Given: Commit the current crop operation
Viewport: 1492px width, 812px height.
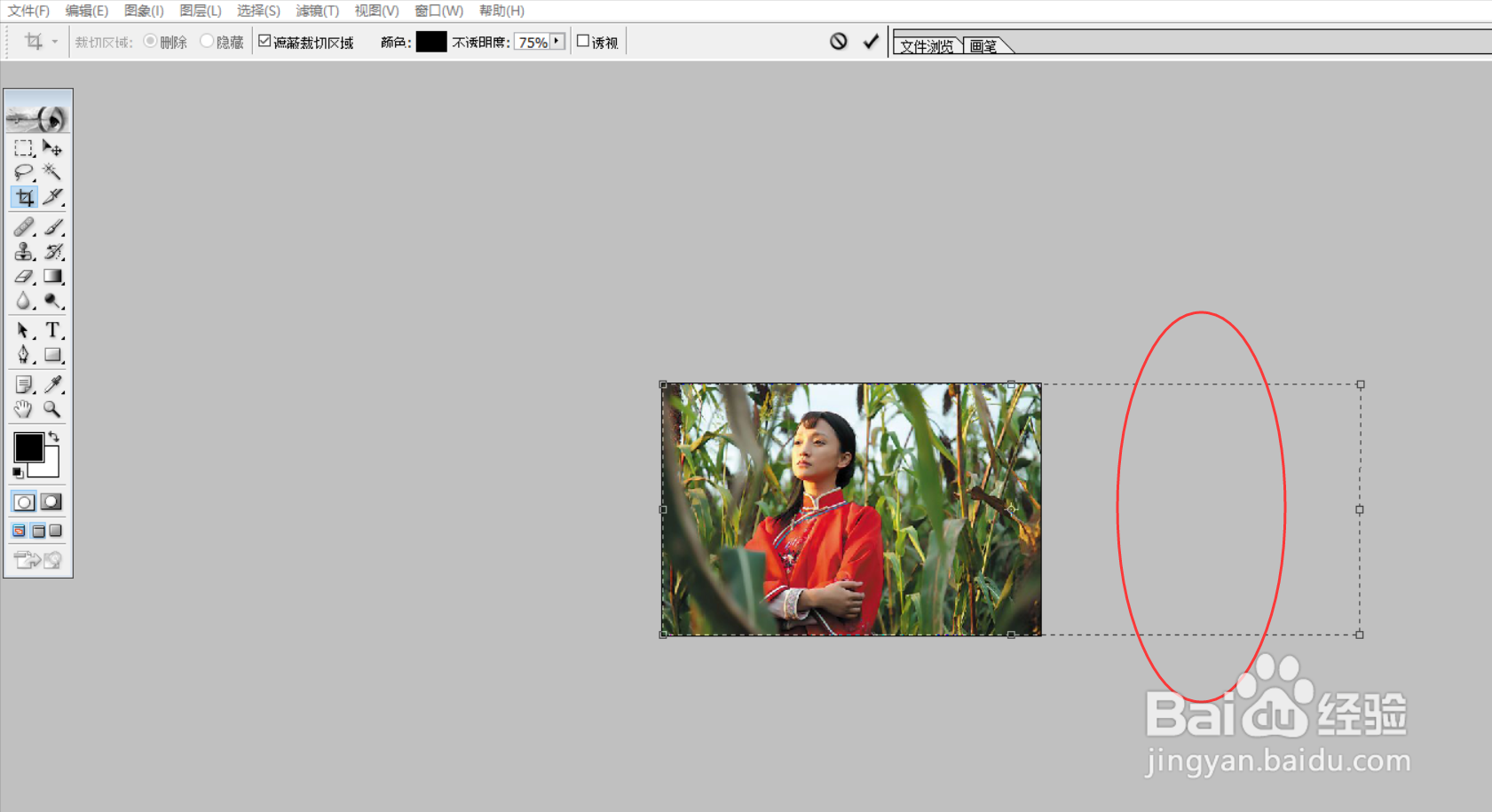Looking at the screenshot, I should [x=871, y=41].
